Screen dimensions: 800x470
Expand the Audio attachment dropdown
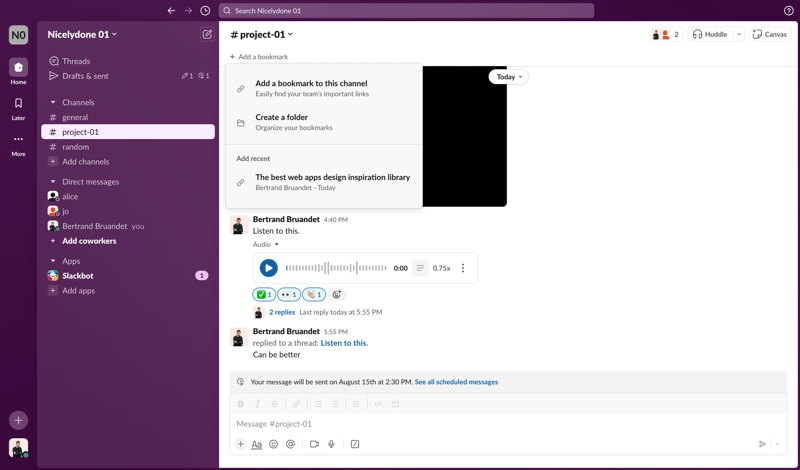(266, 244)
